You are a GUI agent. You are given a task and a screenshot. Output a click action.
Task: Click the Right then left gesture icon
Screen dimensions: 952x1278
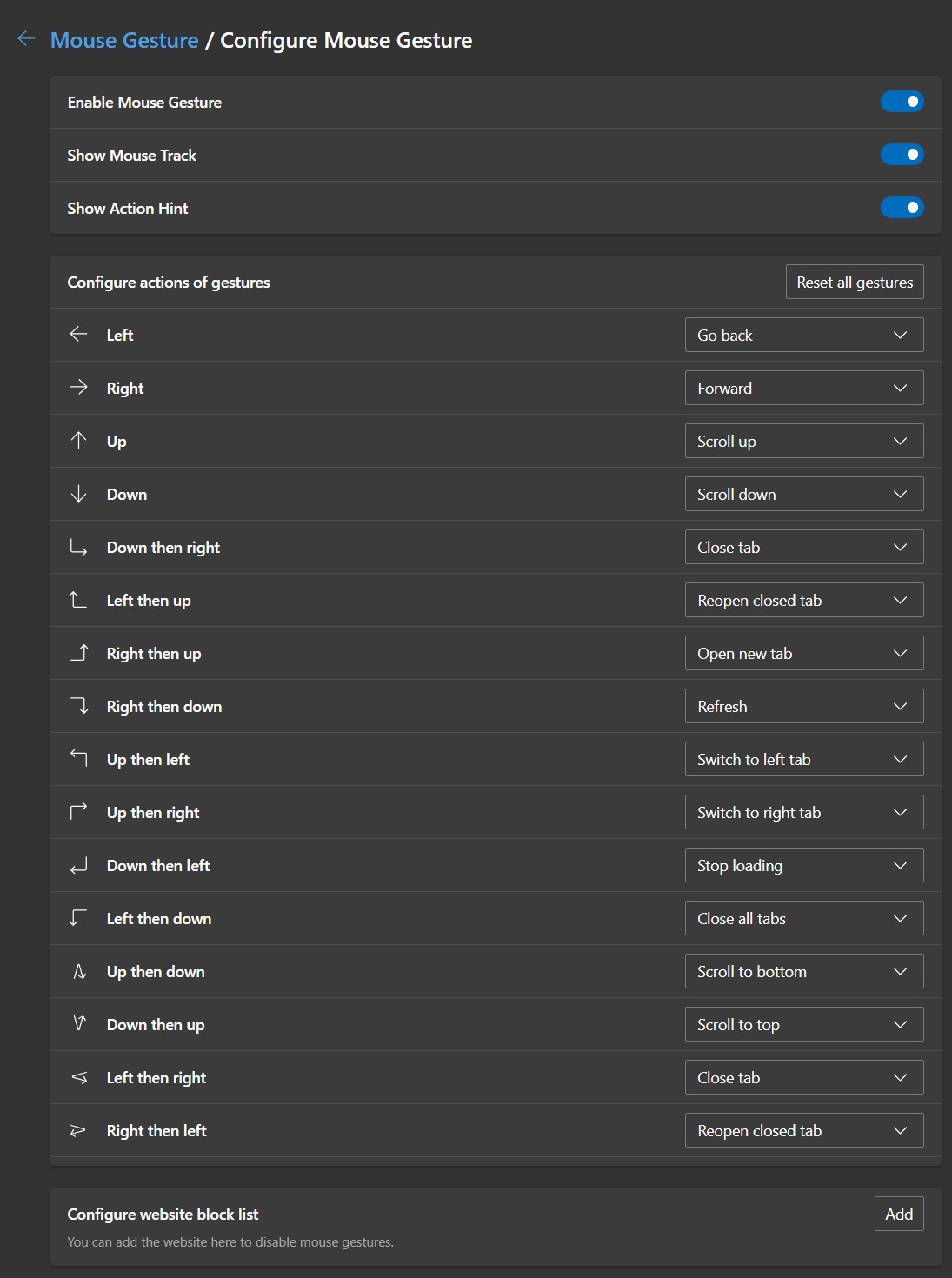[79, 1130]
